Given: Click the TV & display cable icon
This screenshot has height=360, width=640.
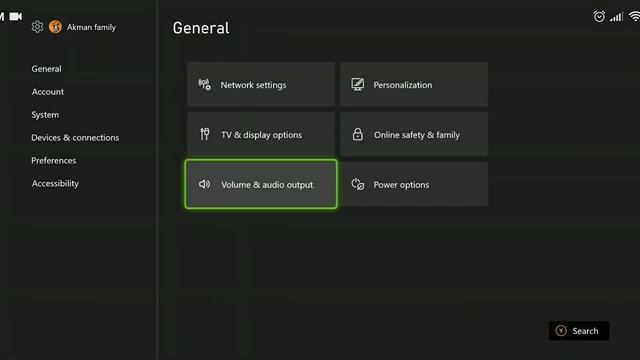Looking at the screenshot, I should (x=205, y=134).
